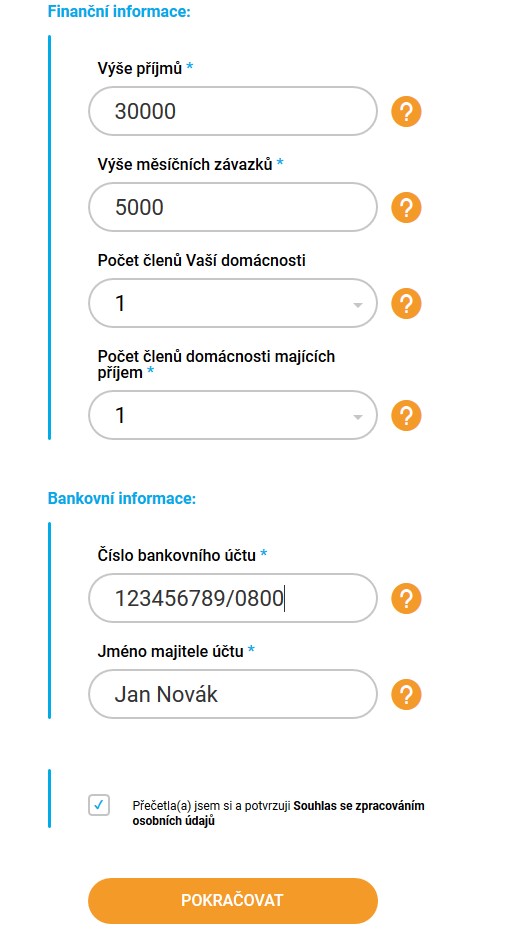
Task: Click the account owner field Jan Novák
Action: [x=233, y=695]
